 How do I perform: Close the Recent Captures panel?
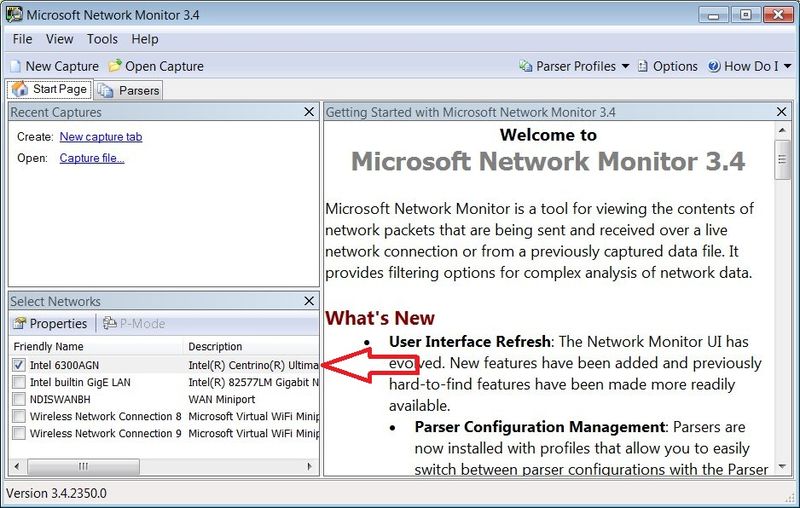[x=309, y=113]
